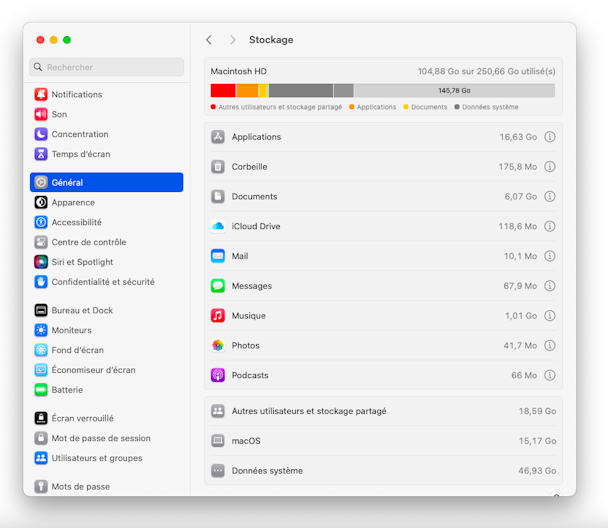Go back with the left chevron
Viewport: 608px width, 528px height.
[209, 40]
